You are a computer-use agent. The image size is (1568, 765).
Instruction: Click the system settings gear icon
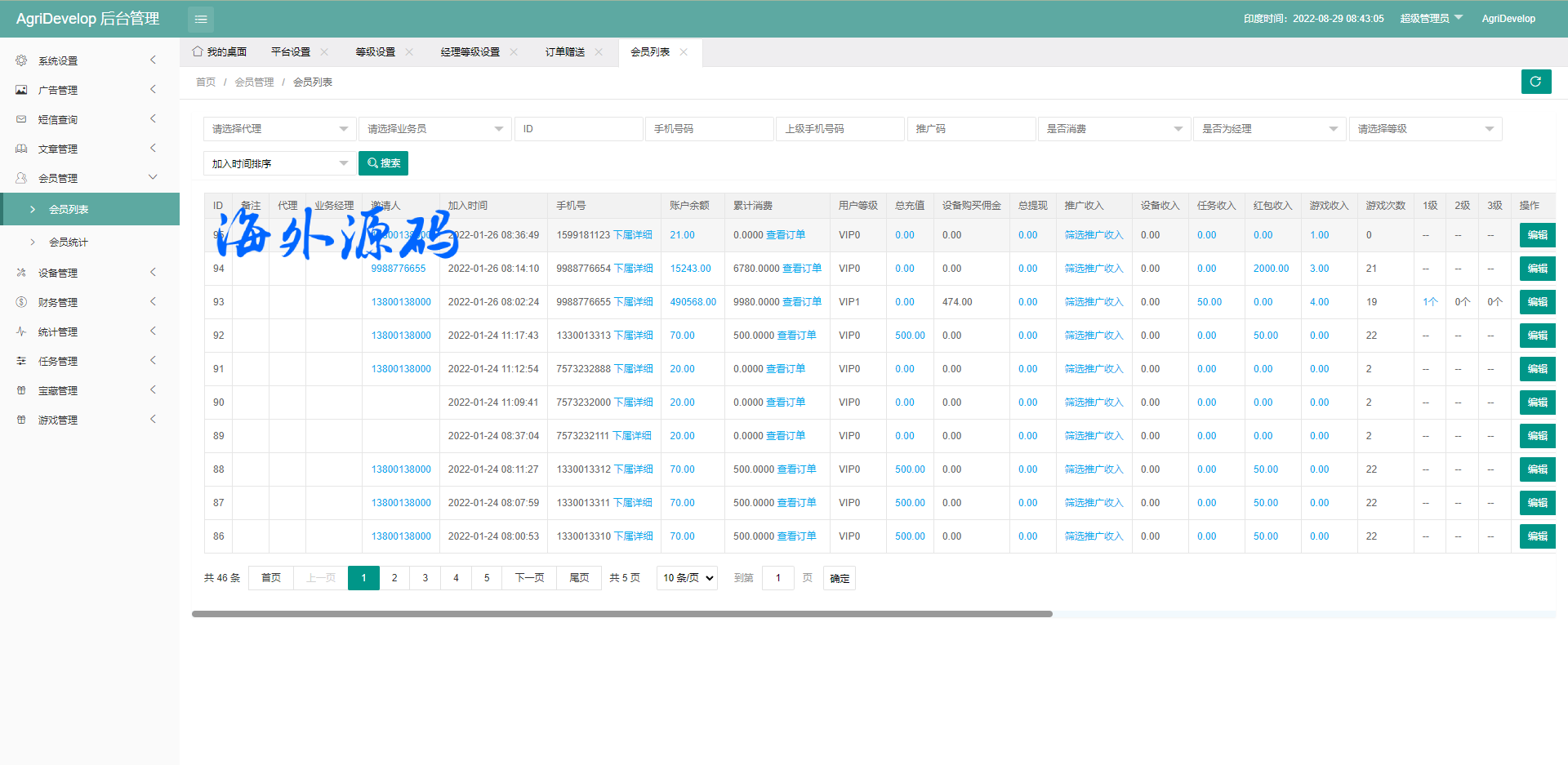click(21, 60)
